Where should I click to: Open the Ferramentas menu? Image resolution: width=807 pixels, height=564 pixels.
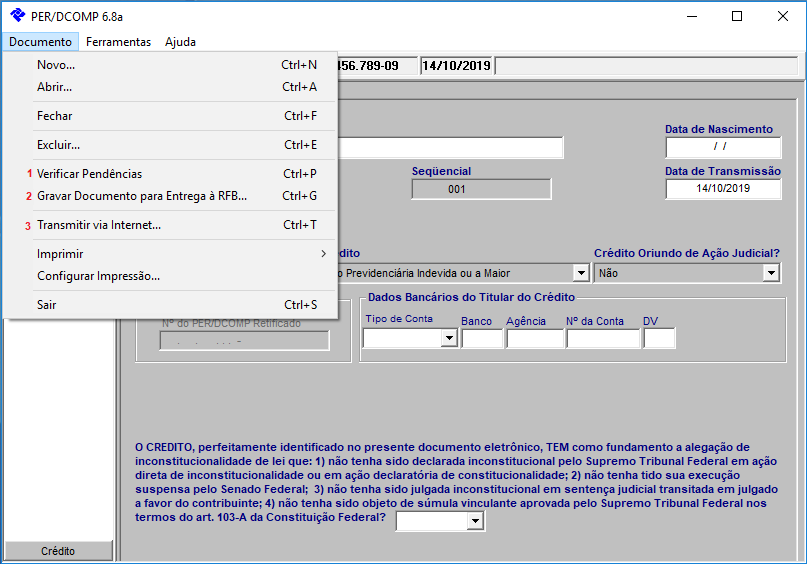(x=118, y=42)
